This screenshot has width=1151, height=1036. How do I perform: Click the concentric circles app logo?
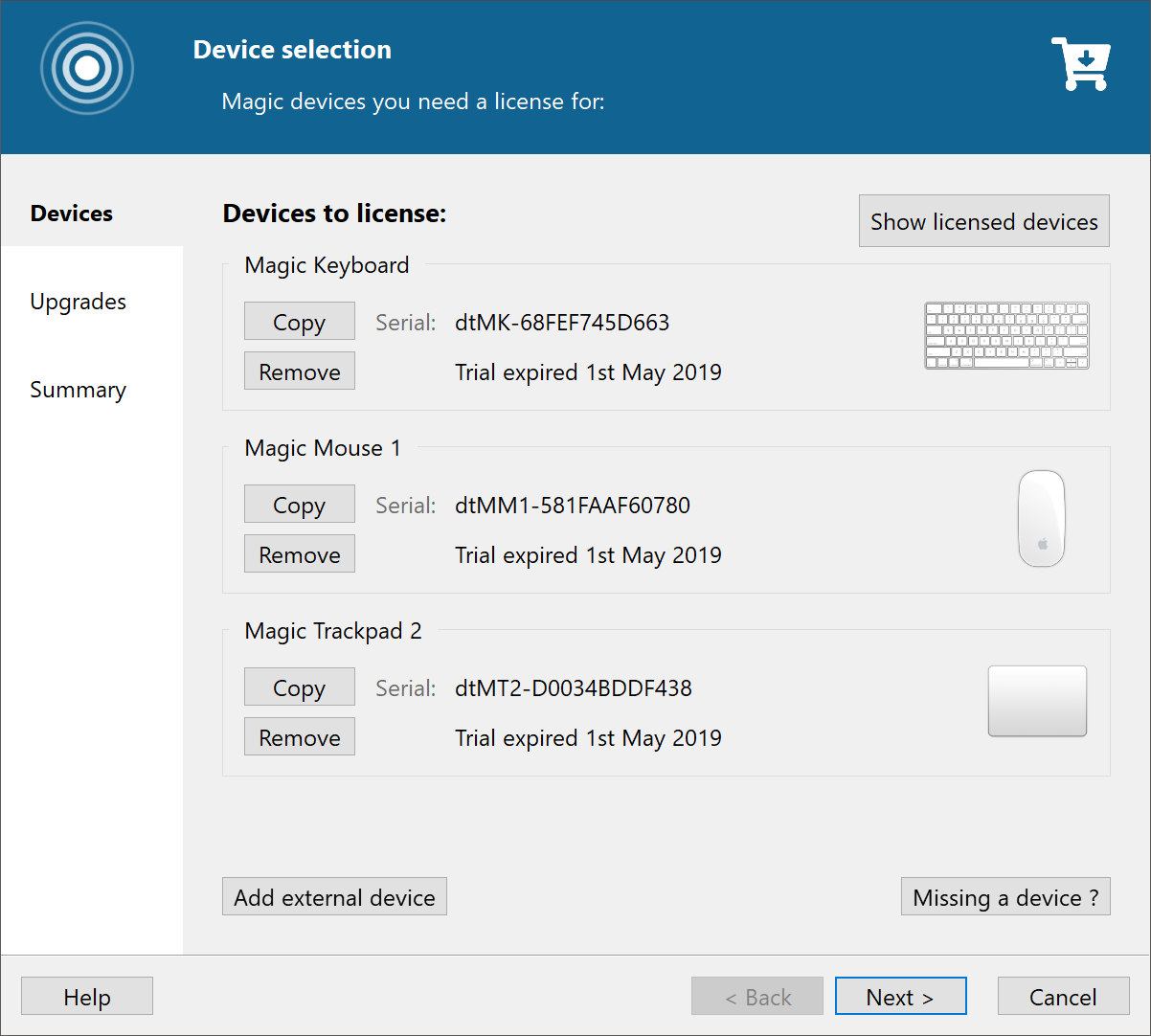[x=86, y=68]
